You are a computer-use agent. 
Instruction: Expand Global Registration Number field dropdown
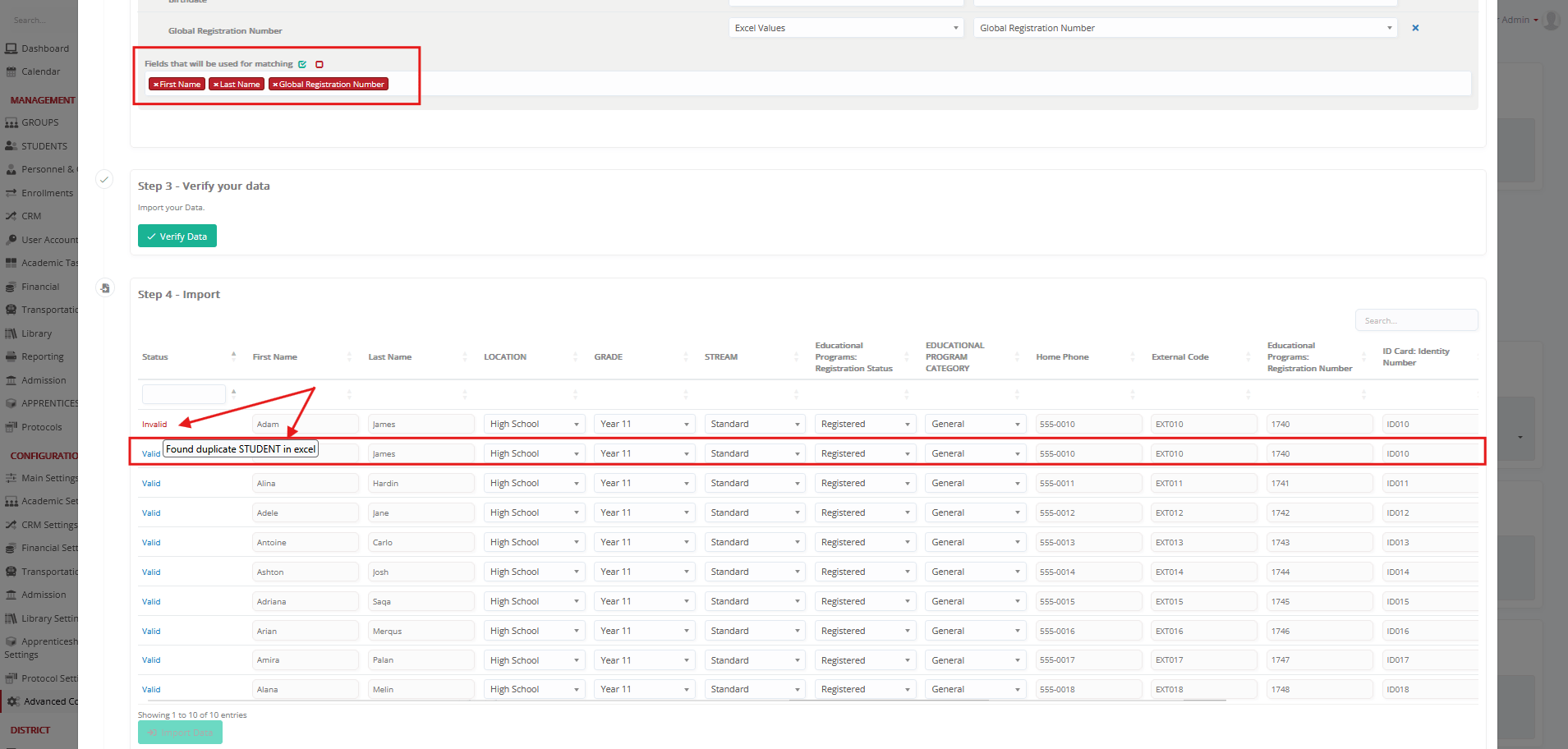click(1184, 28)
